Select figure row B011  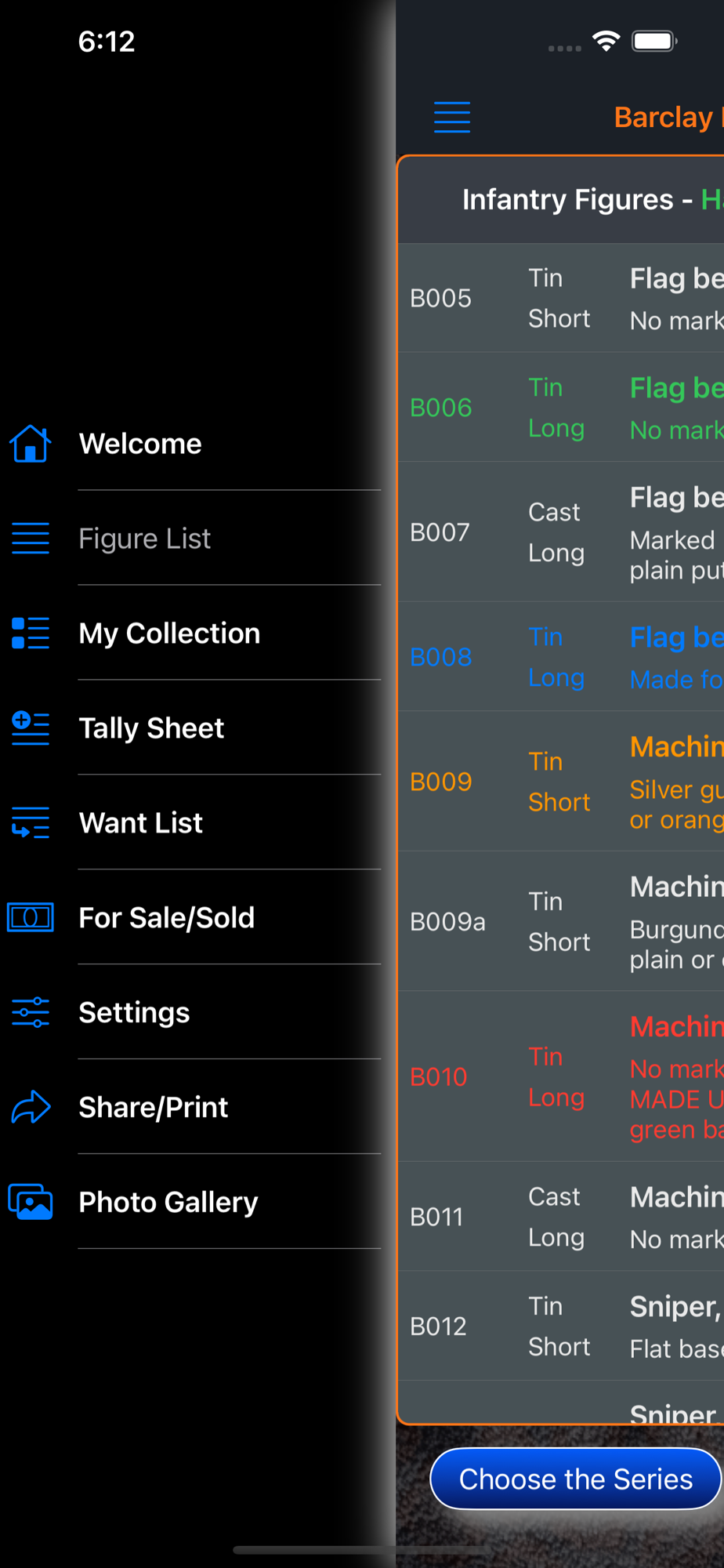tap(561, 1216)
